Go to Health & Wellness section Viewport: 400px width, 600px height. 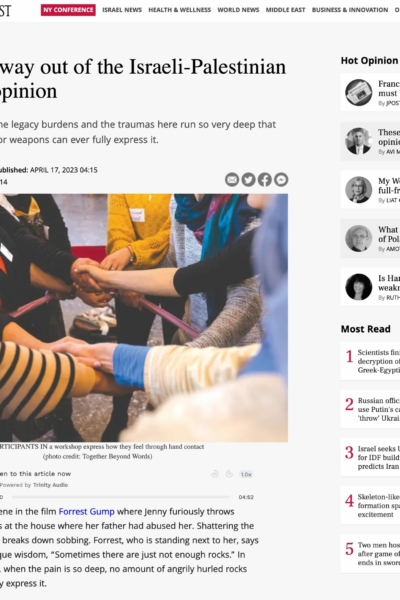pos(180,10)
